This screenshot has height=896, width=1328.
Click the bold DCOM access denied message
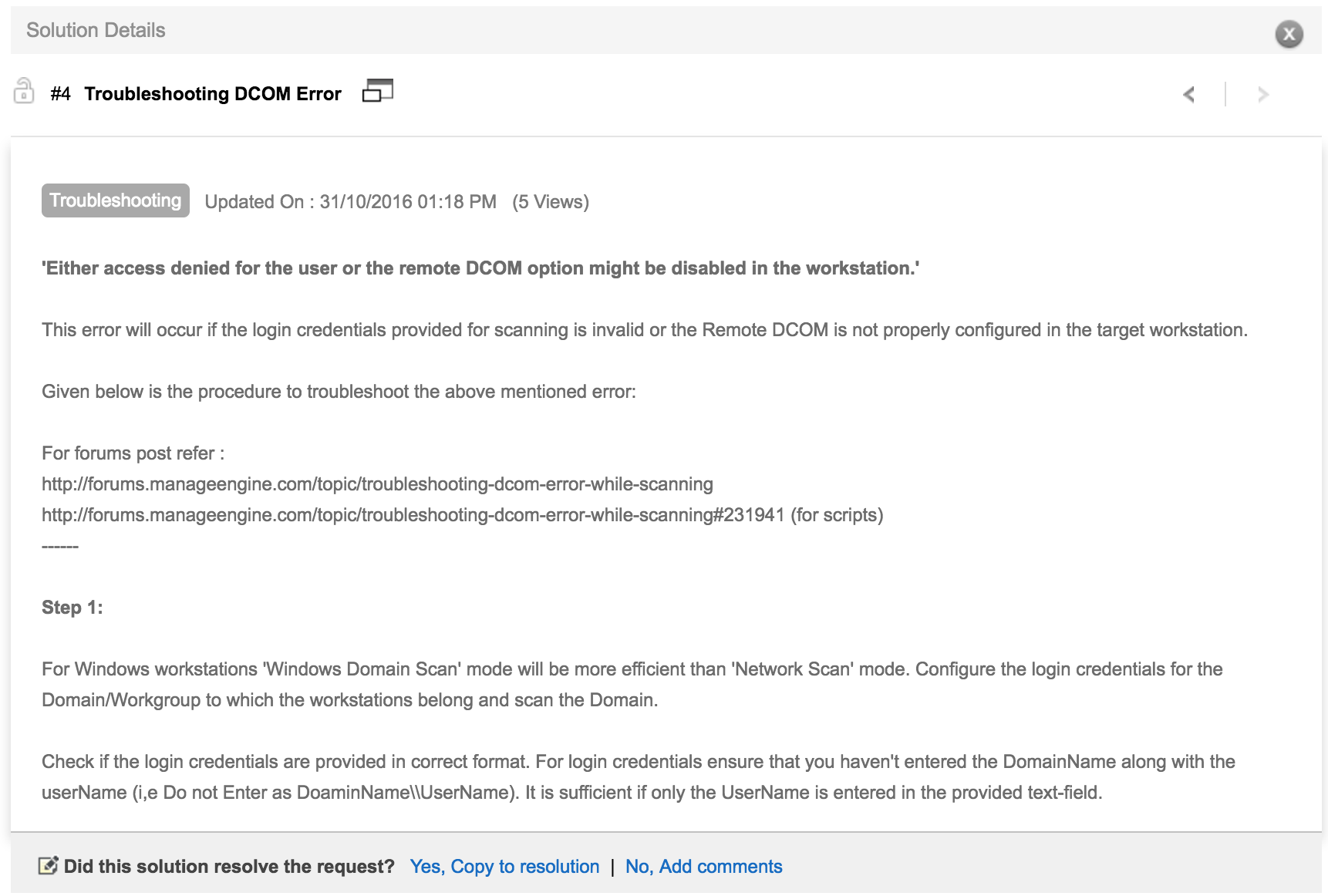(480, 268)
